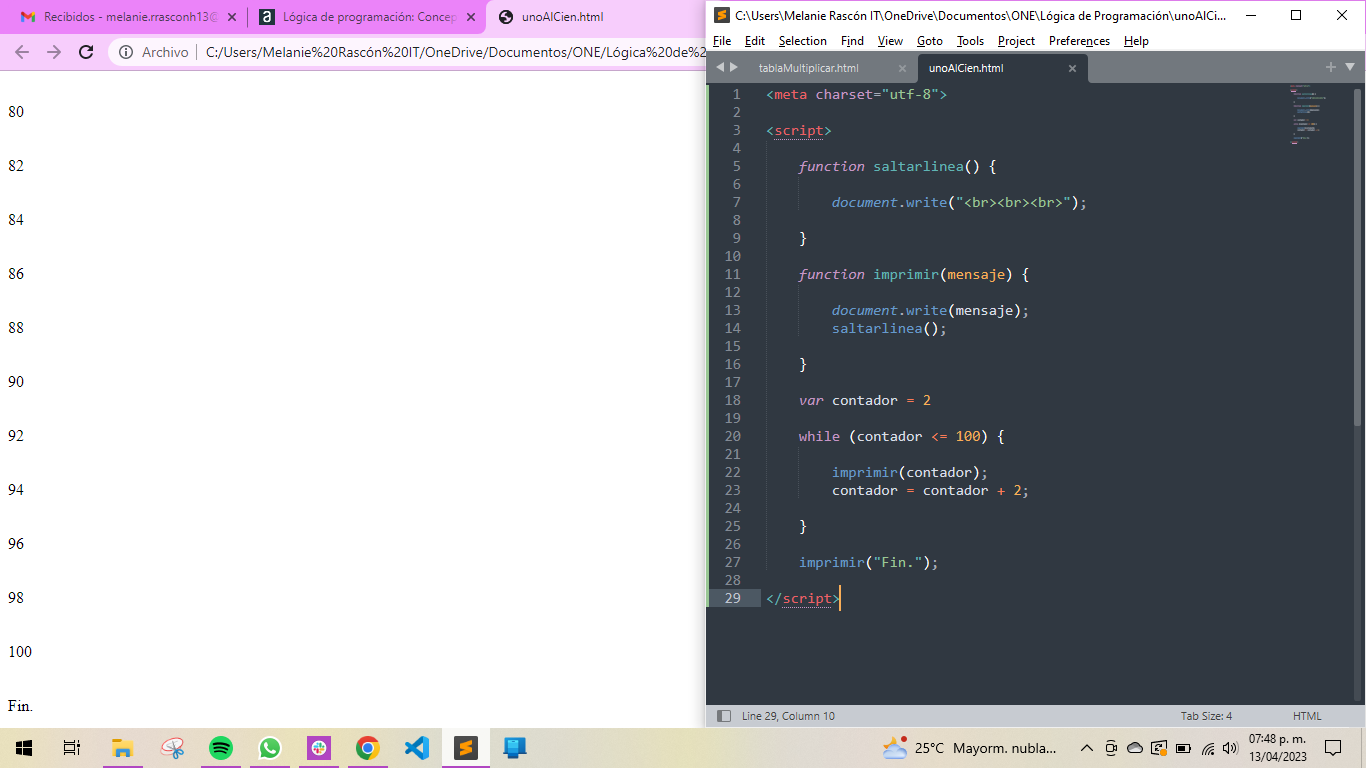The height and width of the screenshot is (768, 1366).
Task: Go to previous tab with left arrow
Action: (720, 67)
